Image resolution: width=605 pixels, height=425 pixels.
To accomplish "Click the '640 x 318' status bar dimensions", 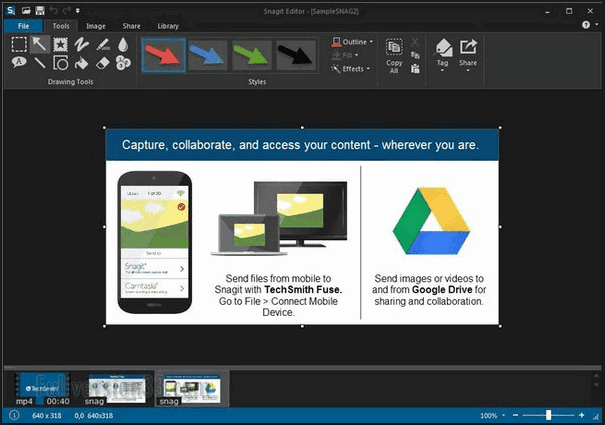I will 47,415.
